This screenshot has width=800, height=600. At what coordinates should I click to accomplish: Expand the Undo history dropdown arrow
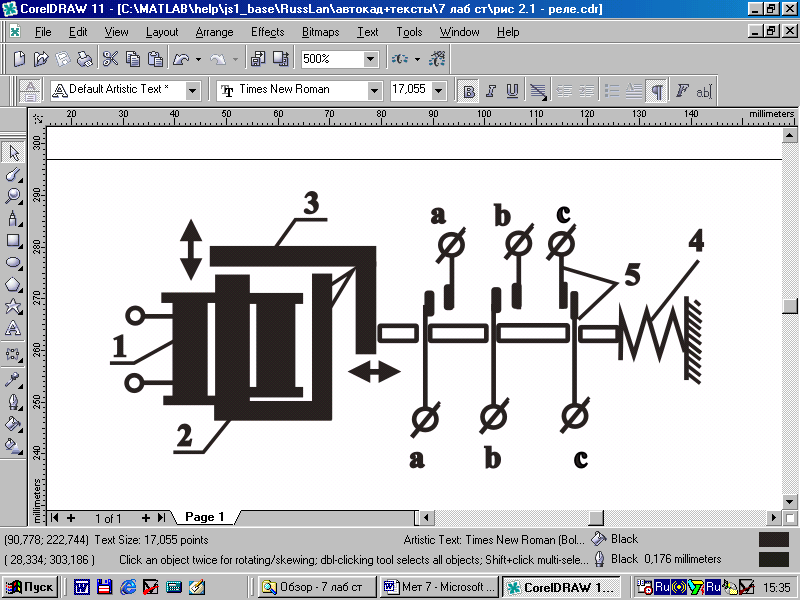(198, 60)
